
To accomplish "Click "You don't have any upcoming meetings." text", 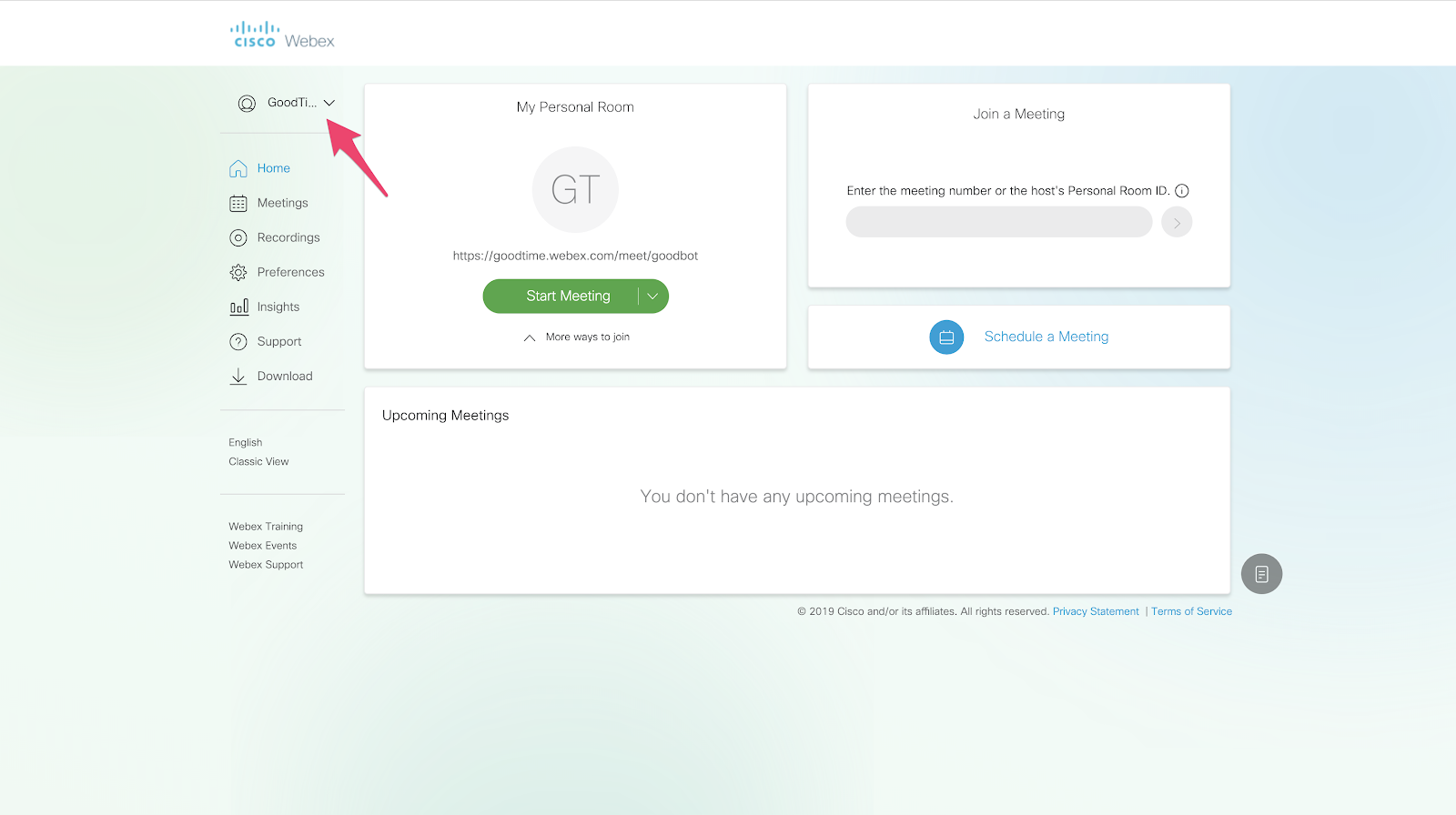I will tap(797, 497).
